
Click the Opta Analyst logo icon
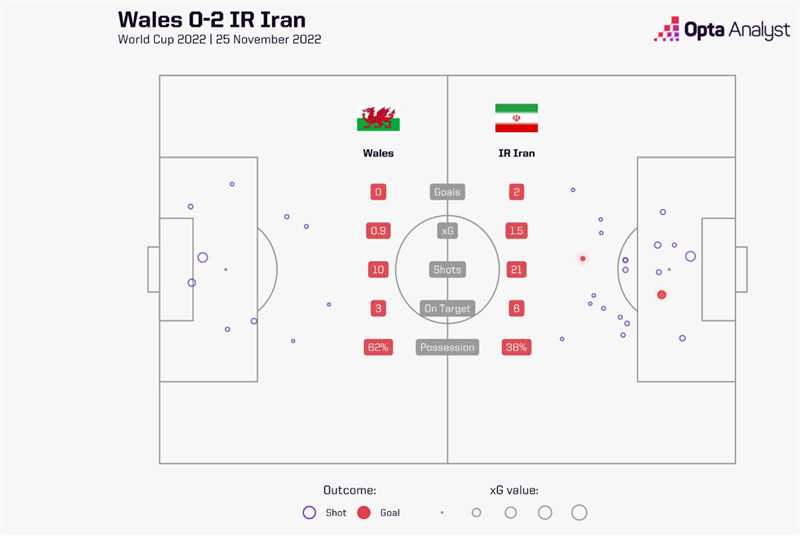coord(667,29)
